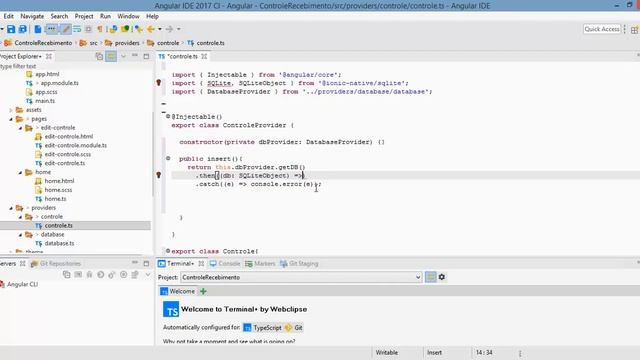Screen dimensions: 640x360
Task: Click the error marker beside the .then line
Action: (x=159, y=175)
